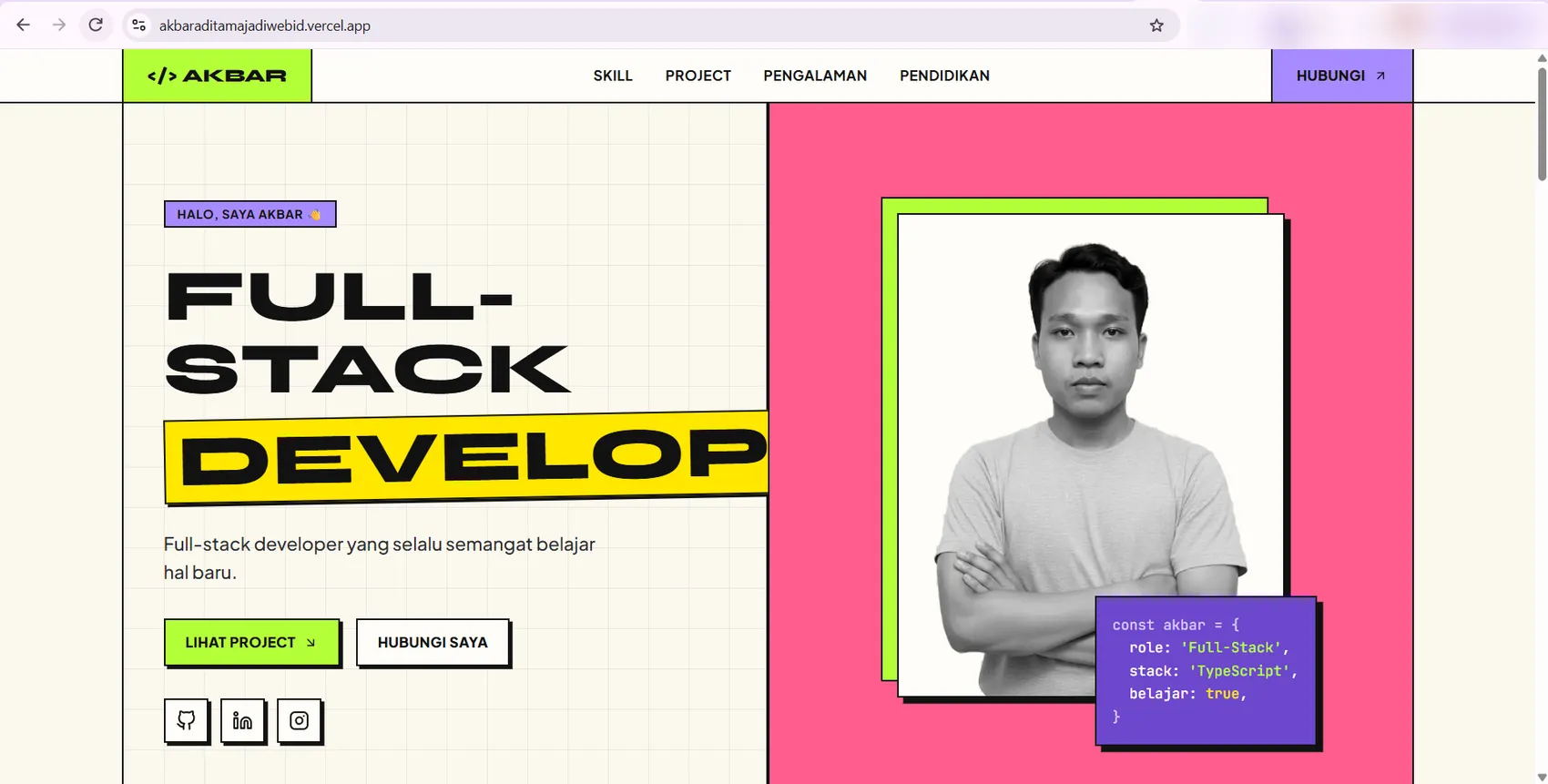Click the purple HUBUNGI header button

[1342, 76]
